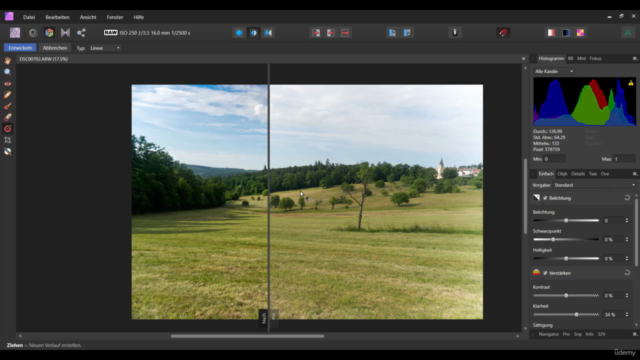The width and height of the screenshot is (640, 360).
Task: Open the Hilfe menu
Action: (138, 17)
